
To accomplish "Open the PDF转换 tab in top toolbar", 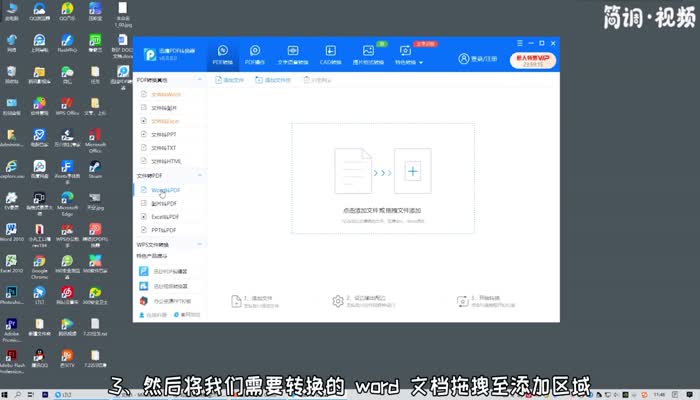I will click(x=222, y=54).
